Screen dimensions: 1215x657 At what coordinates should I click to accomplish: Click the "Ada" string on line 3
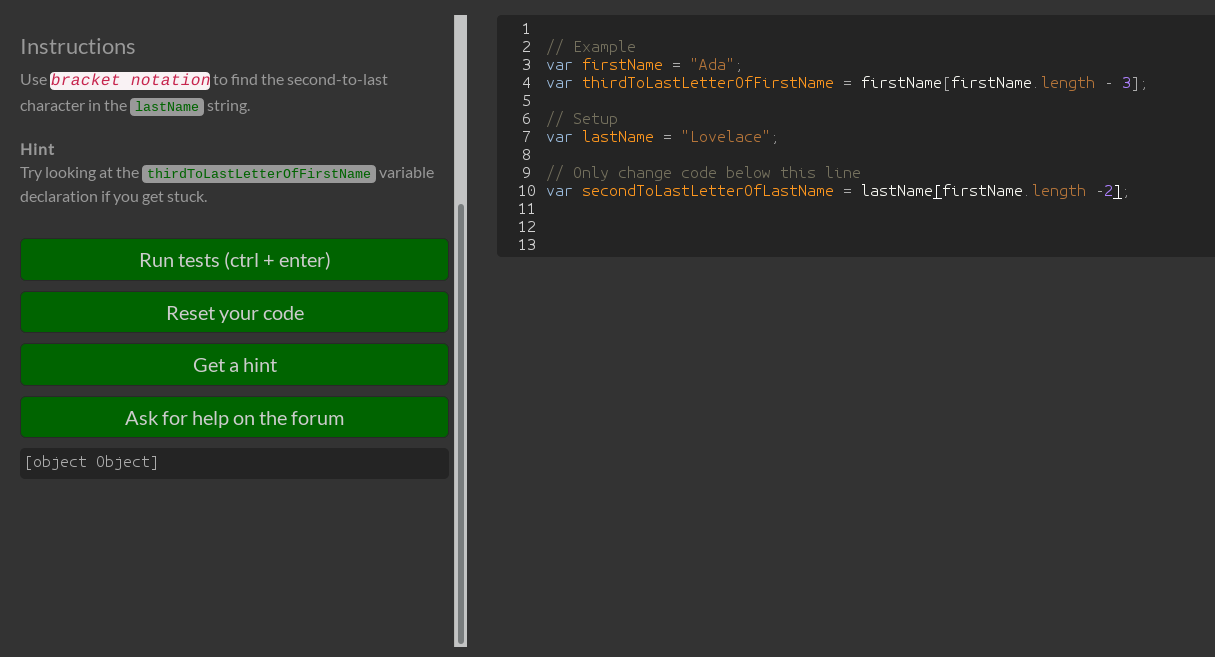(x=715, y=65)
